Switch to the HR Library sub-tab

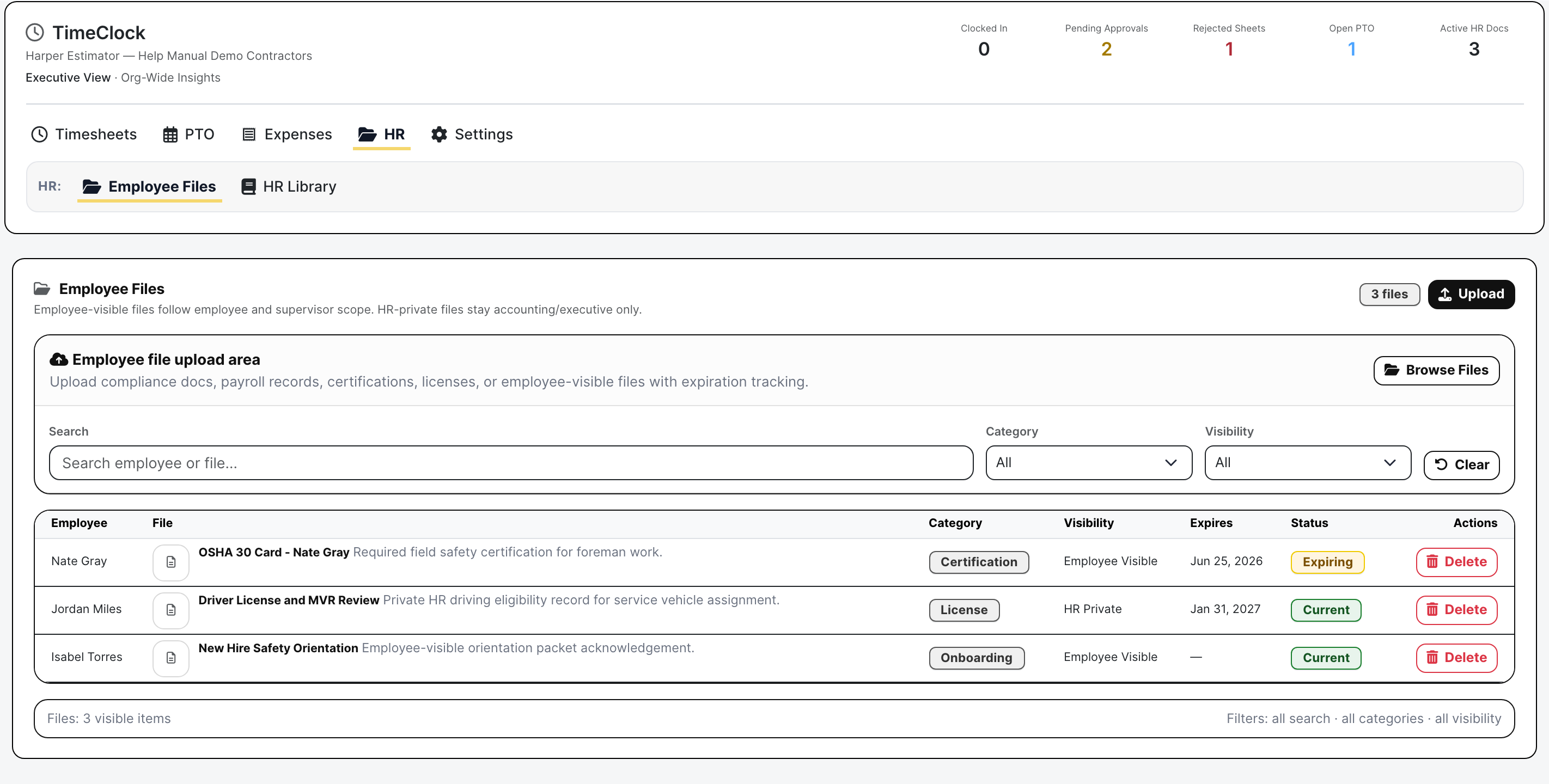(x=289, y=186)
